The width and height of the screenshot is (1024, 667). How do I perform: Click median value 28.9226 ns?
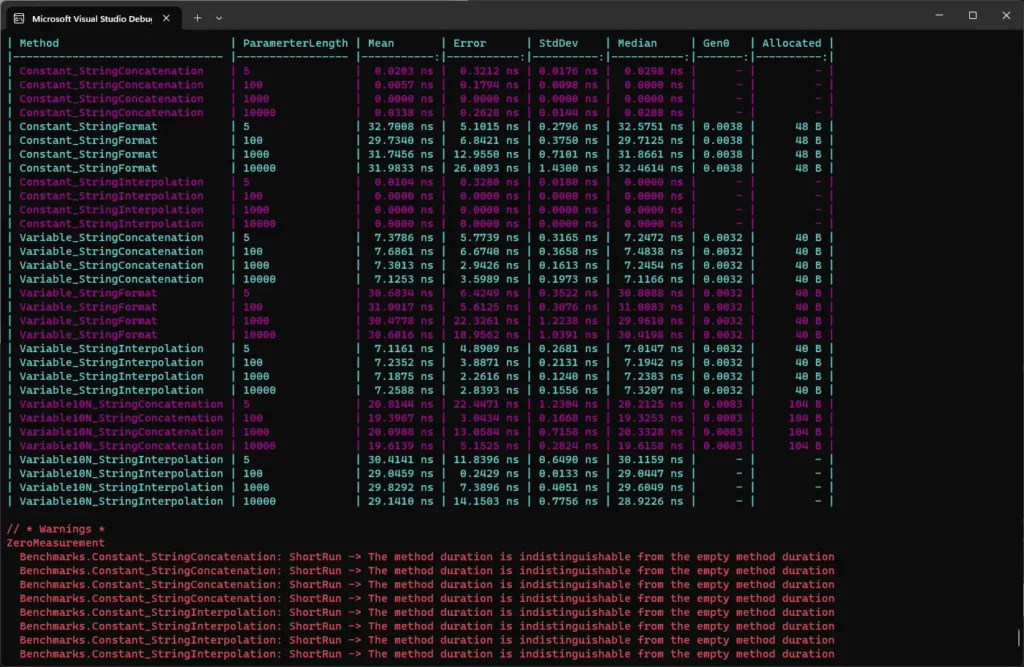(x=650, y=502)
